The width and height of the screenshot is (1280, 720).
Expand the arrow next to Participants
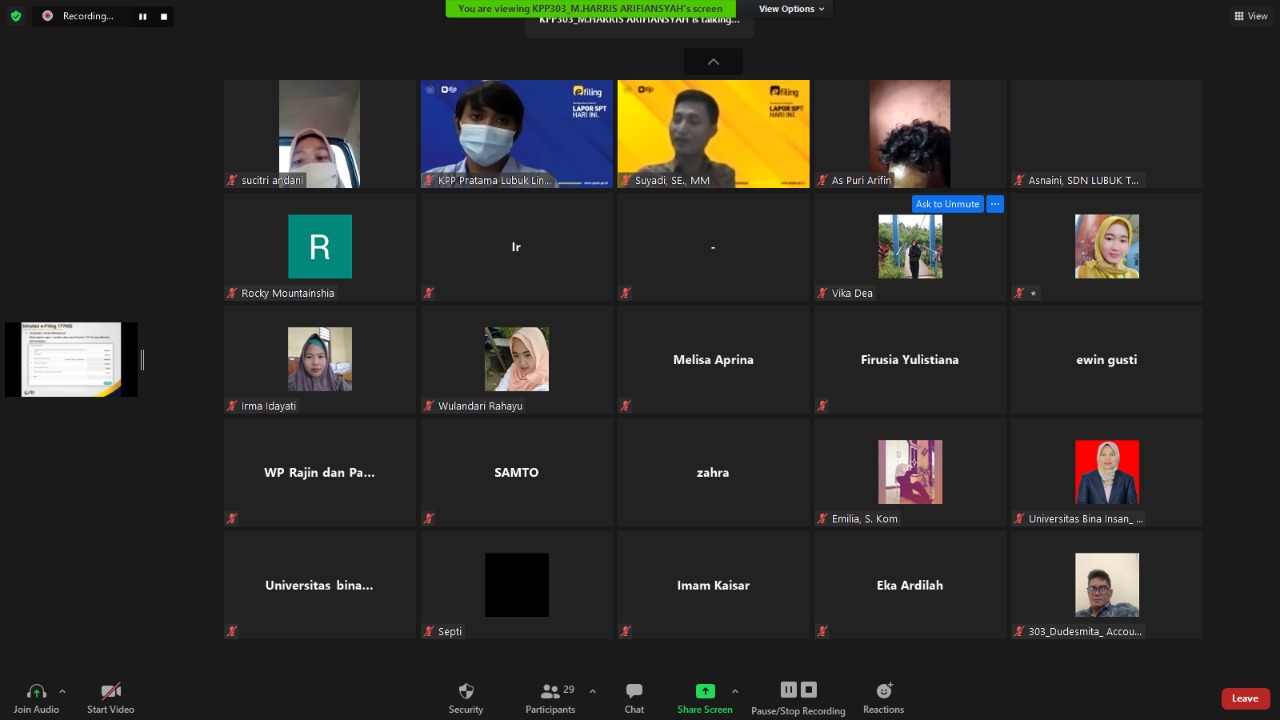(x=592, y=691)
